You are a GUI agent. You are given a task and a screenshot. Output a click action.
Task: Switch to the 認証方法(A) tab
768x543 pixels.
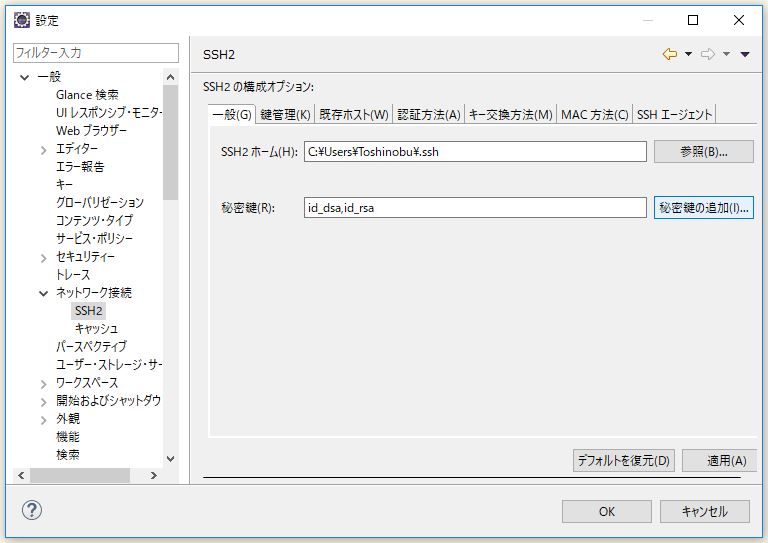(429, 115)
